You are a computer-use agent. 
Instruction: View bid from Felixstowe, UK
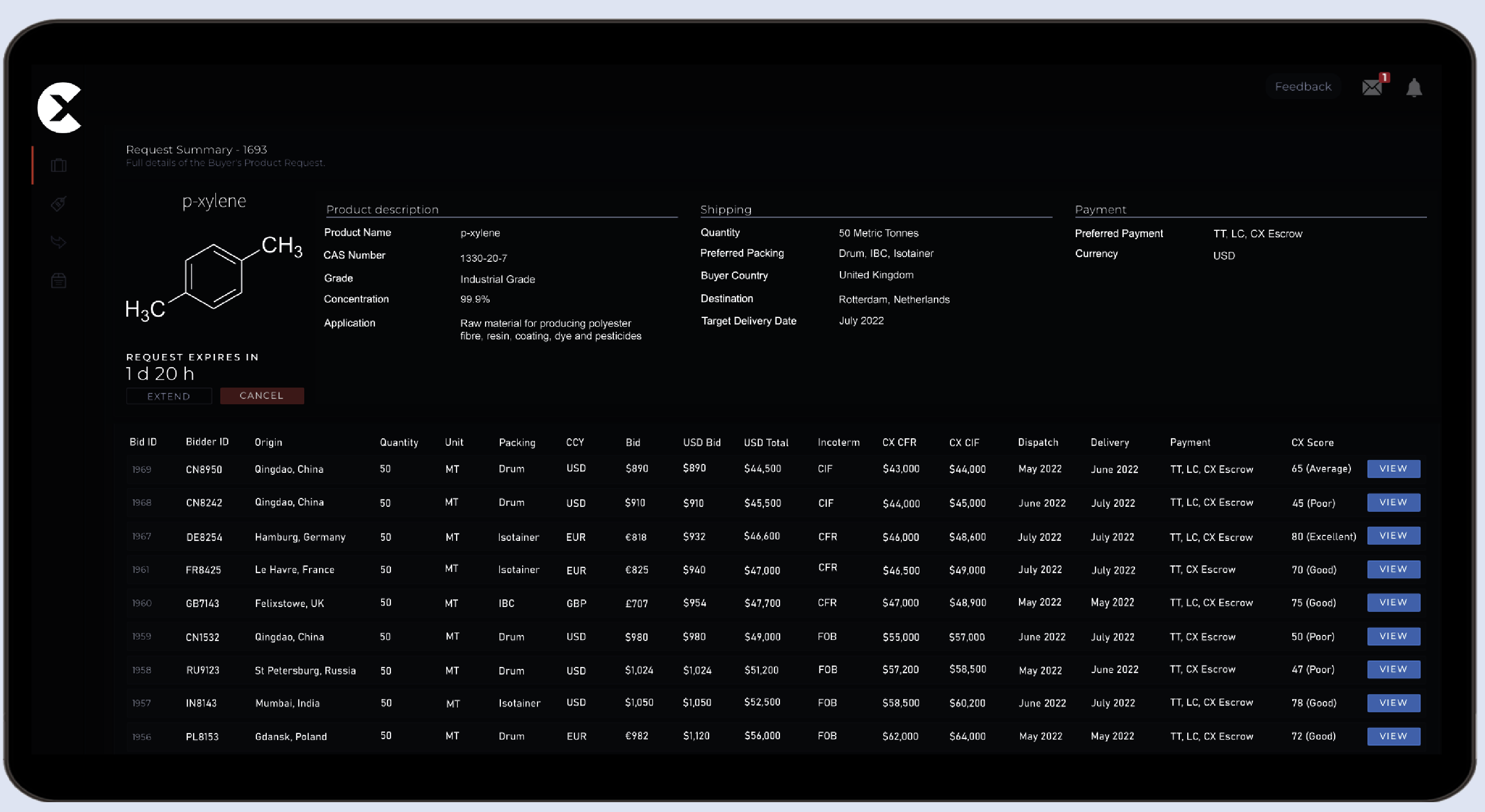[1393, 602]
